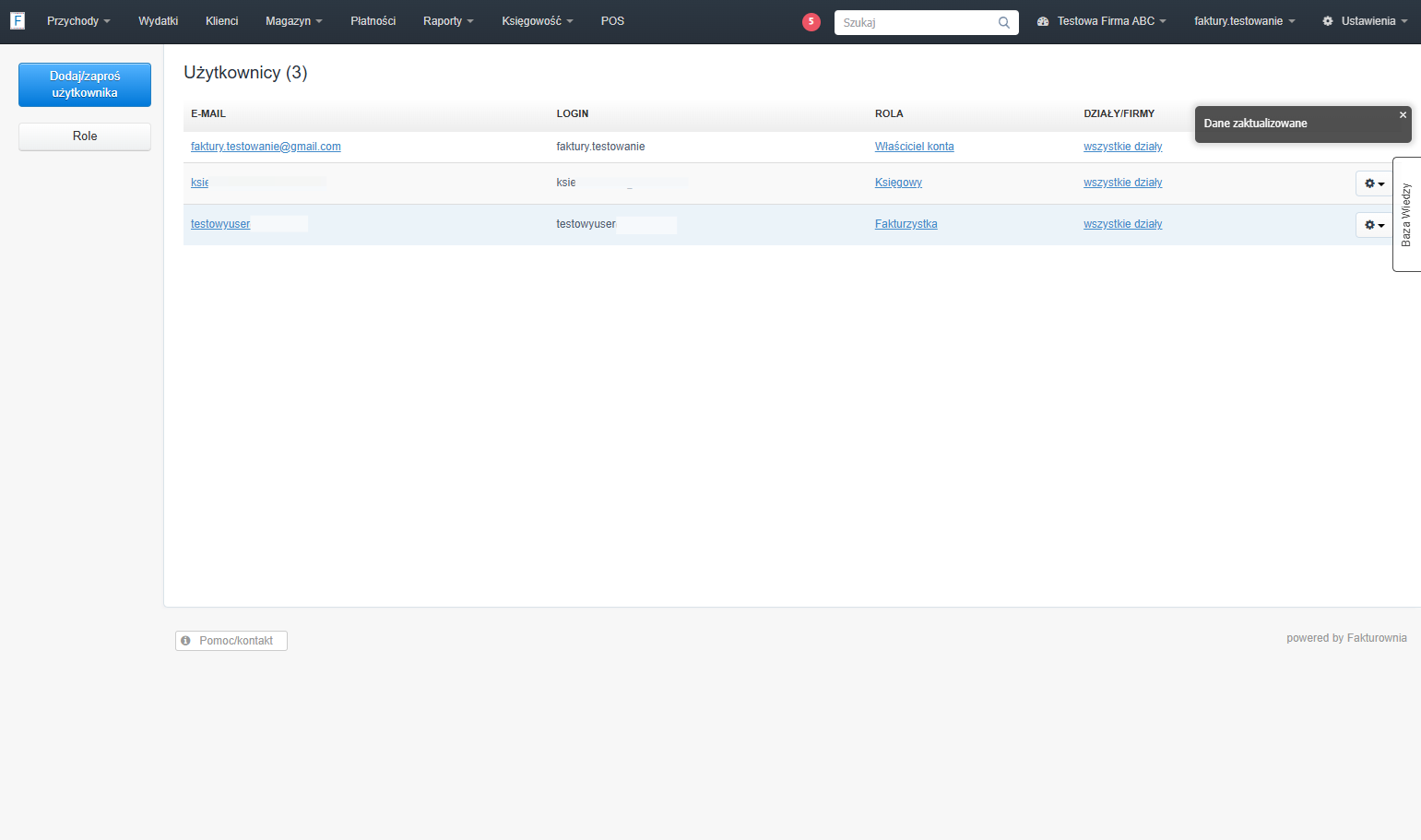
Task: Click the Fakturownia logo icon
Action: 18,20
